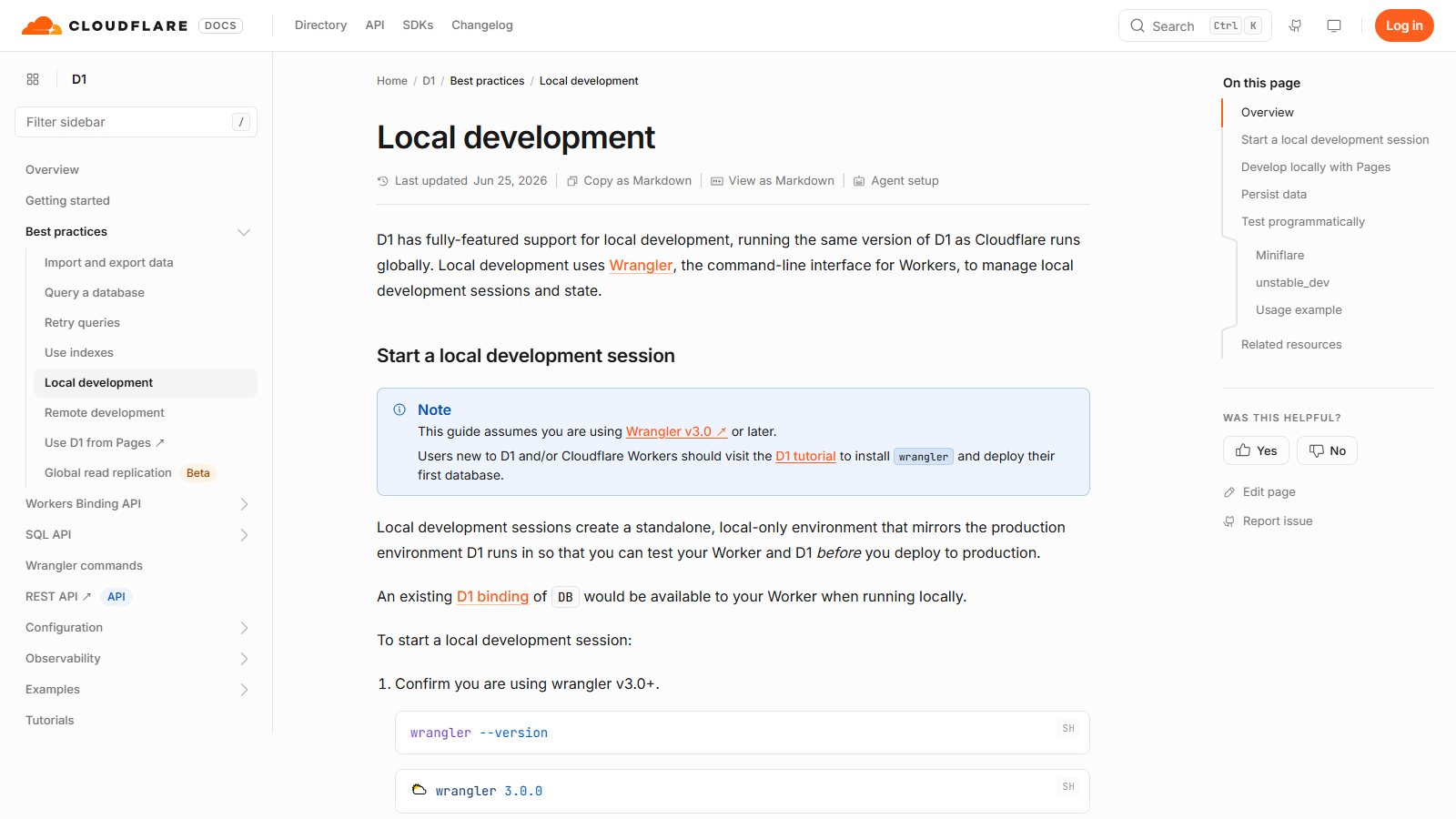Jump to Persist data section

point(1274,195)
